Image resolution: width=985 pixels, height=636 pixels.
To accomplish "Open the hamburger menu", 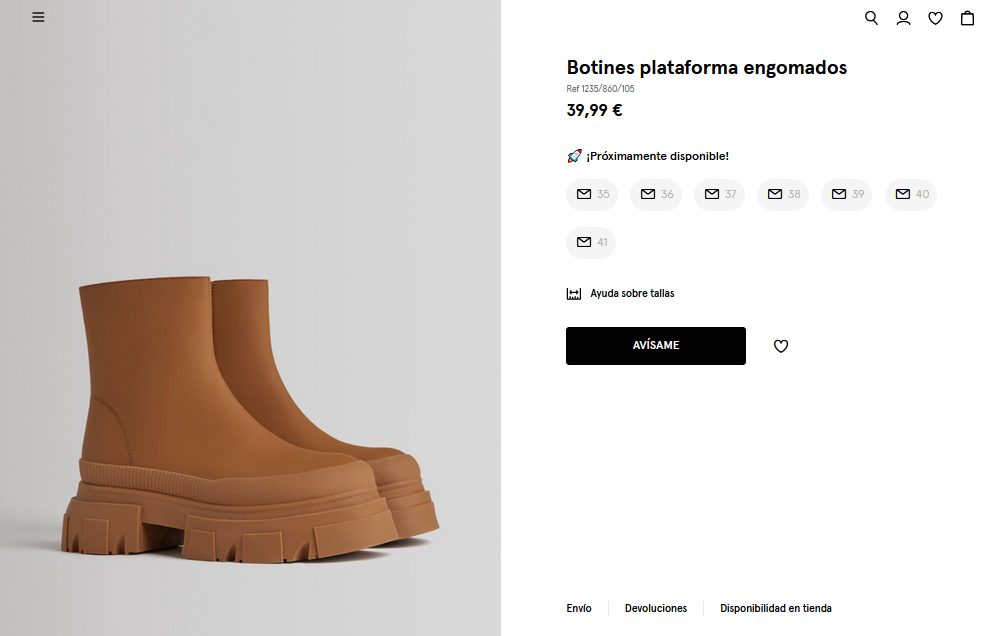I will 38,17.
